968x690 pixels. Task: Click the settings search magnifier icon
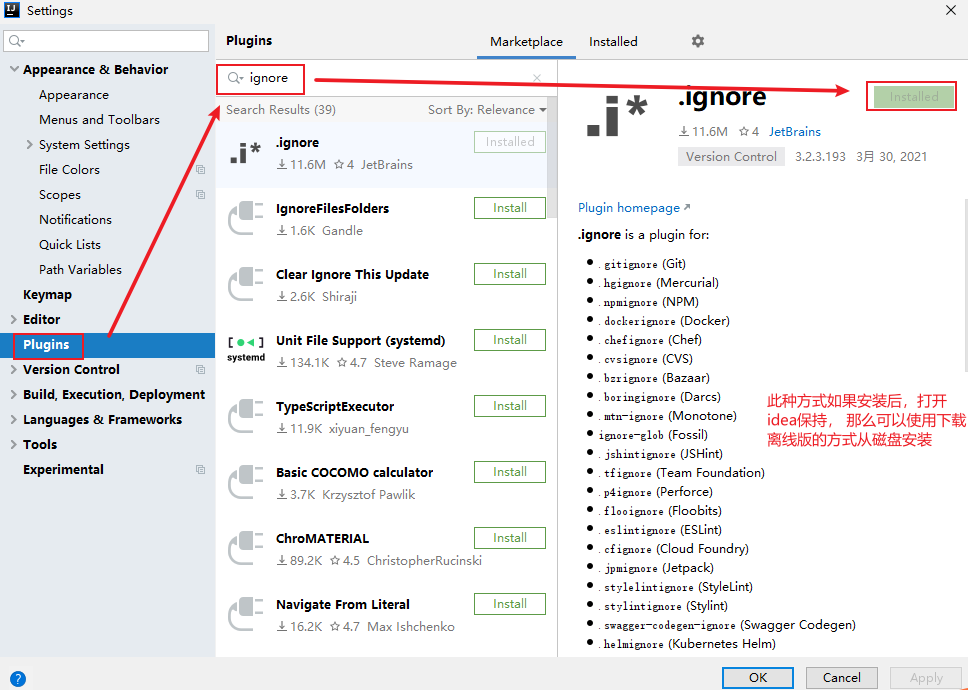(x=17, y=41)
